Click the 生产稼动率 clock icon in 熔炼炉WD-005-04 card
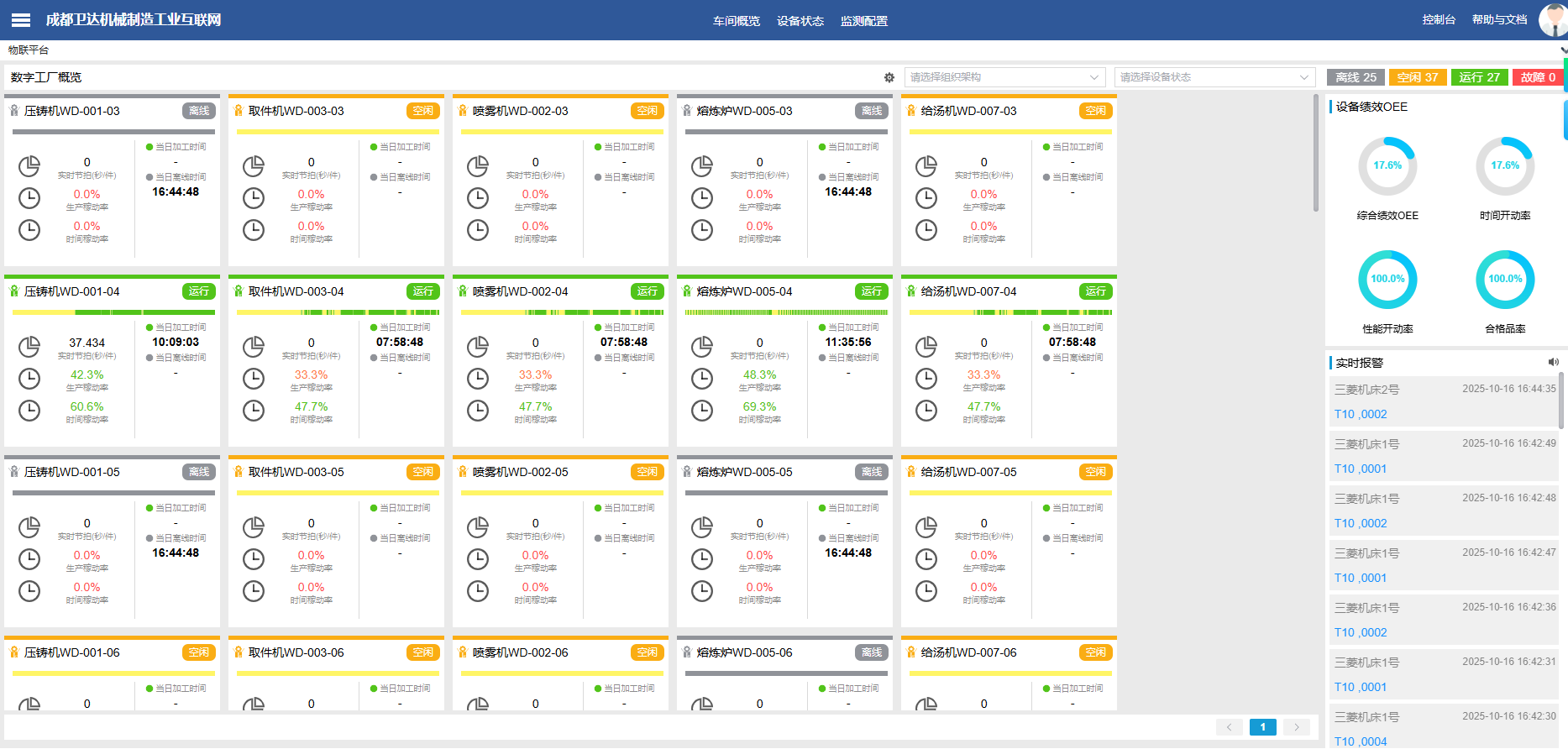 click(702, 379)
